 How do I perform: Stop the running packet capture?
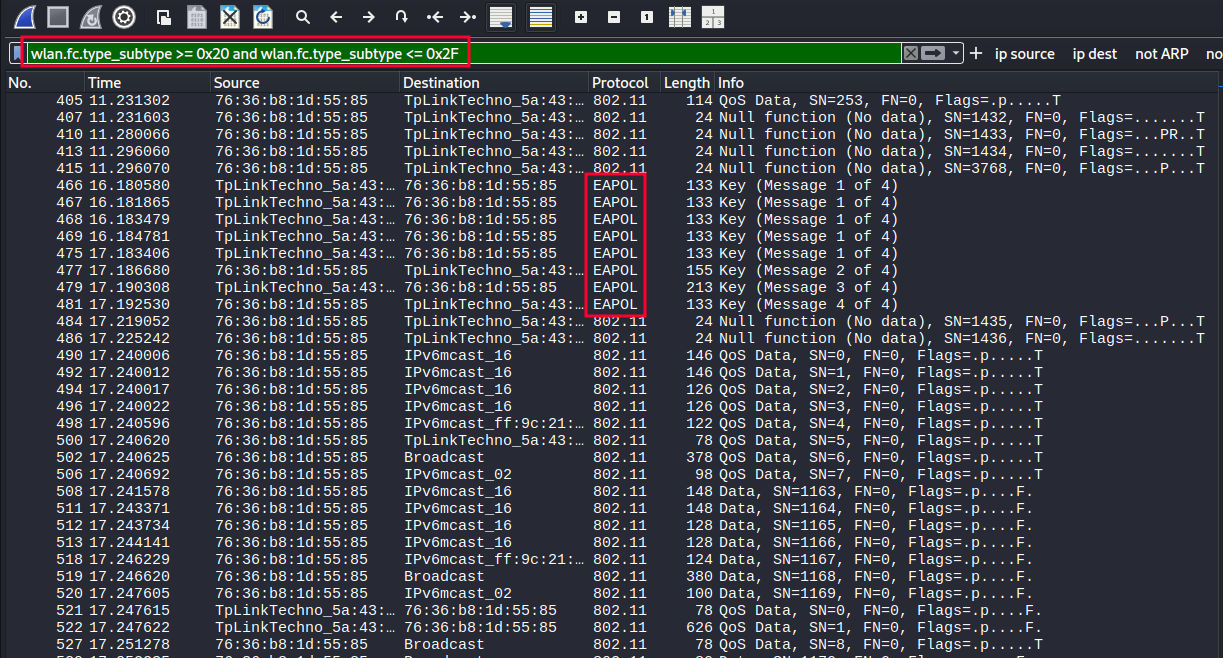[58, 17]
